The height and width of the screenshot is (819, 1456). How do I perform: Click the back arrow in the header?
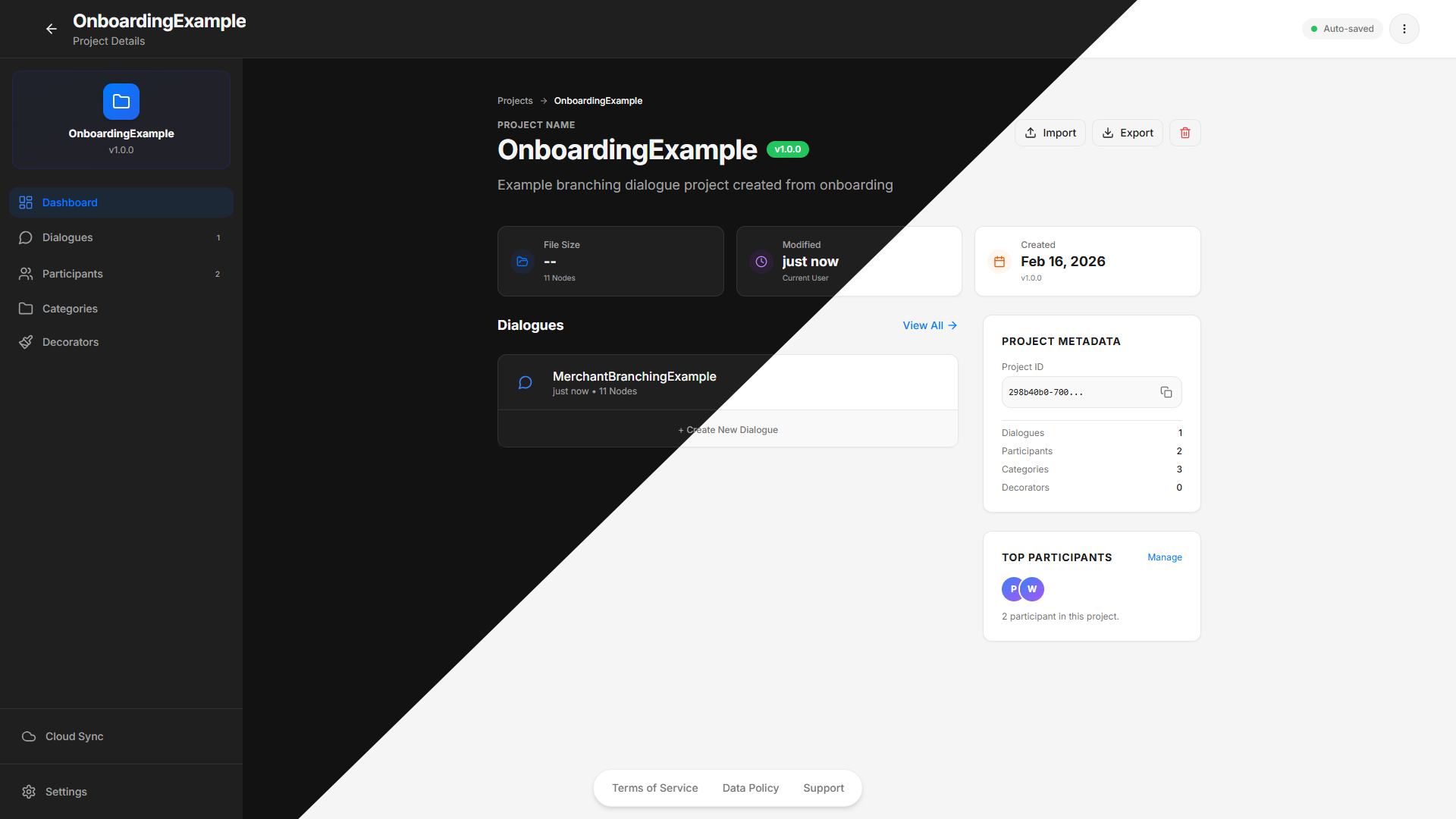click(x=52, y=29)
